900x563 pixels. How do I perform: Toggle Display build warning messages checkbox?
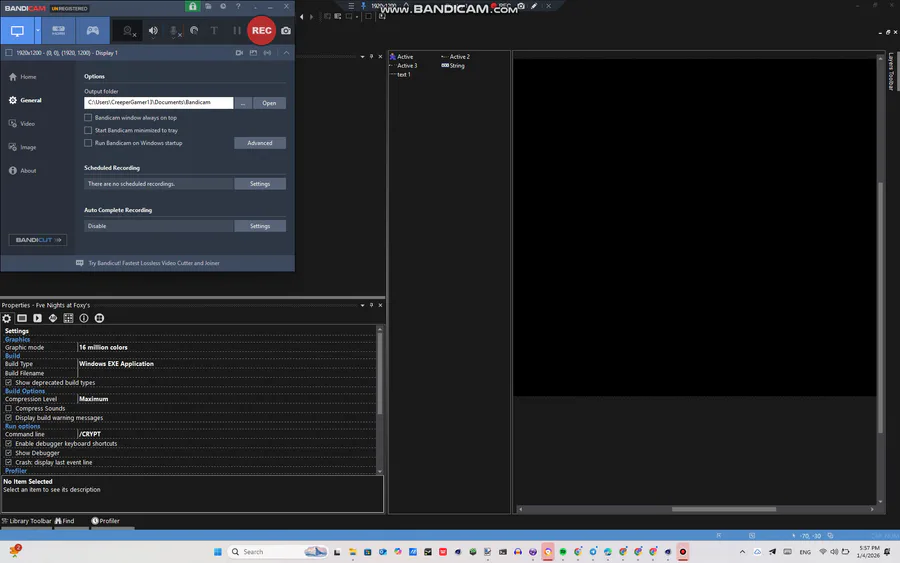9,418
